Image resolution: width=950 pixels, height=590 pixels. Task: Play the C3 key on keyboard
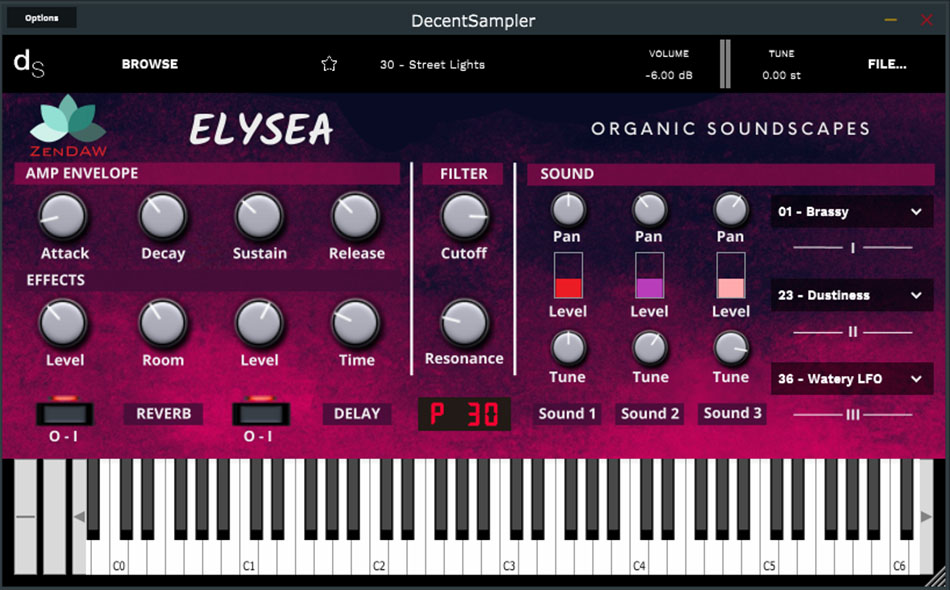tap(509, 557)
